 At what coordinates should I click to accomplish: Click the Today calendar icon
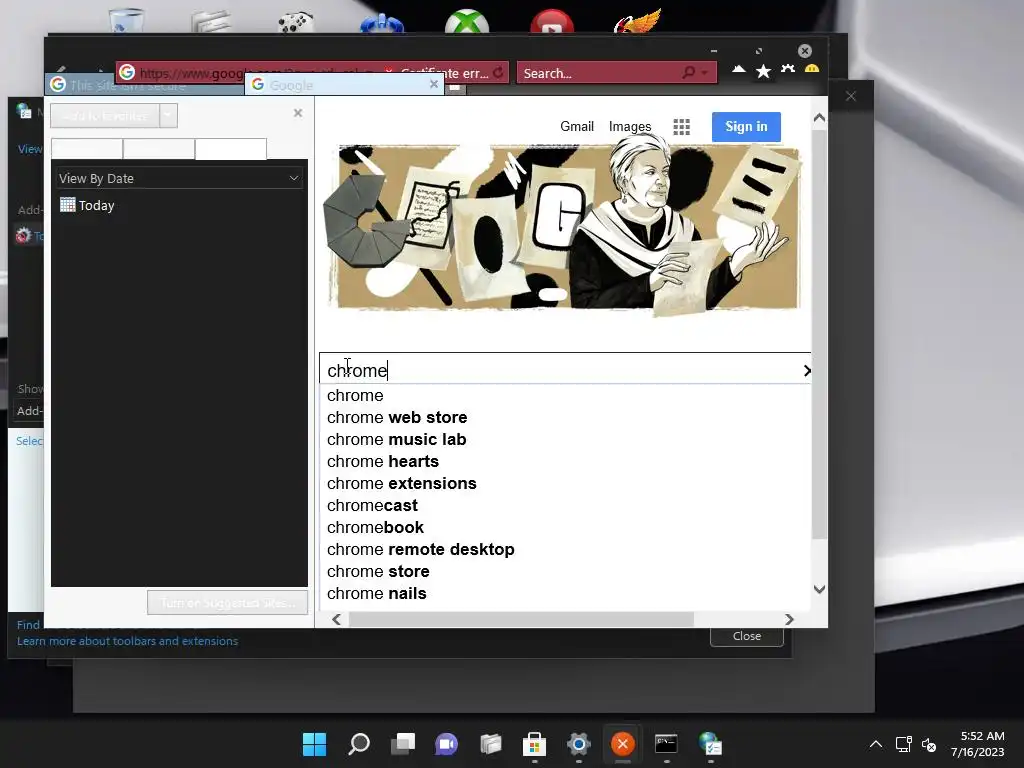[67, 204]
